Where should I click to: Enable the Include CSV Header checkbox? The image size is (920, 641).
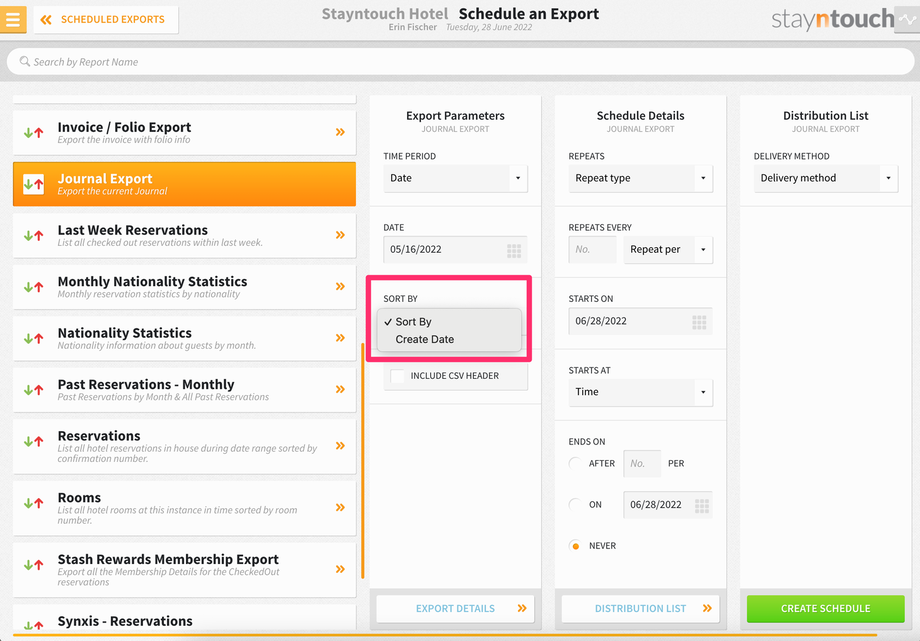point(397,376)
